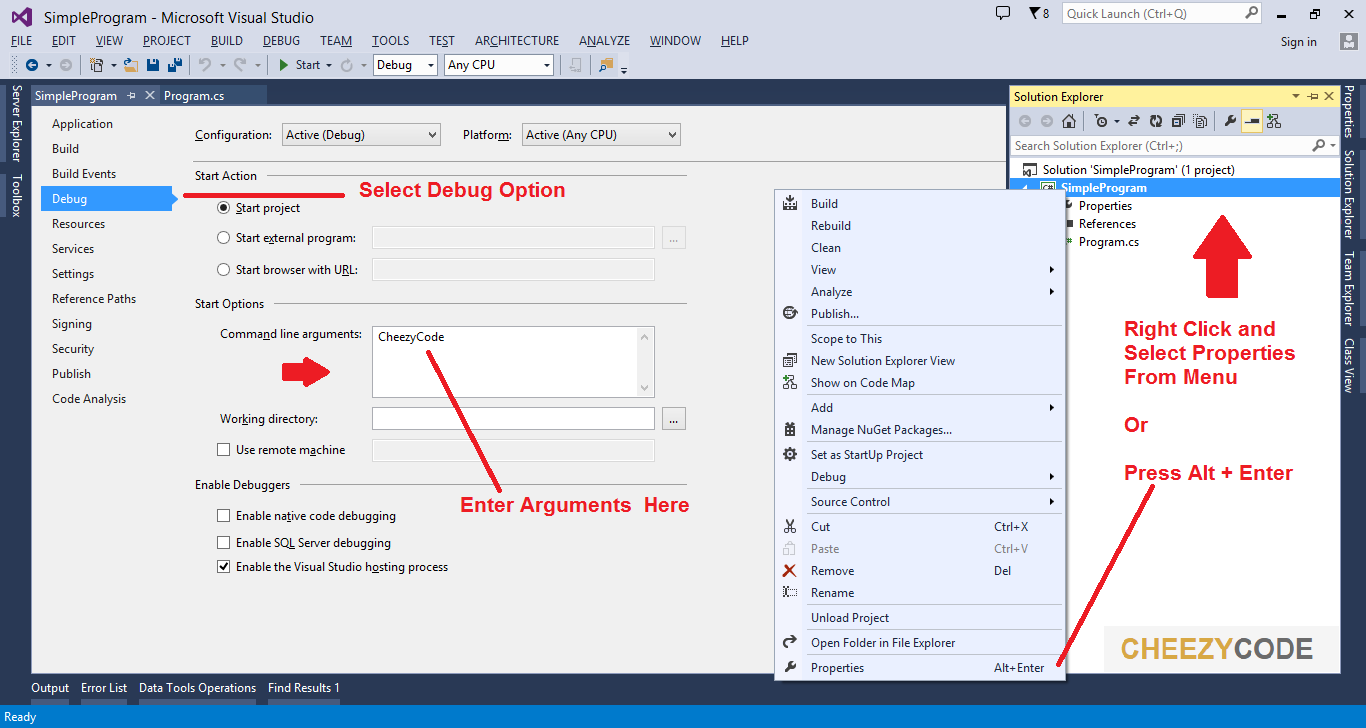This screenshot has width=1366, height=728.
Task: Open the Solution Explorer Window Position dropdown arrow
Action: 1296,96
